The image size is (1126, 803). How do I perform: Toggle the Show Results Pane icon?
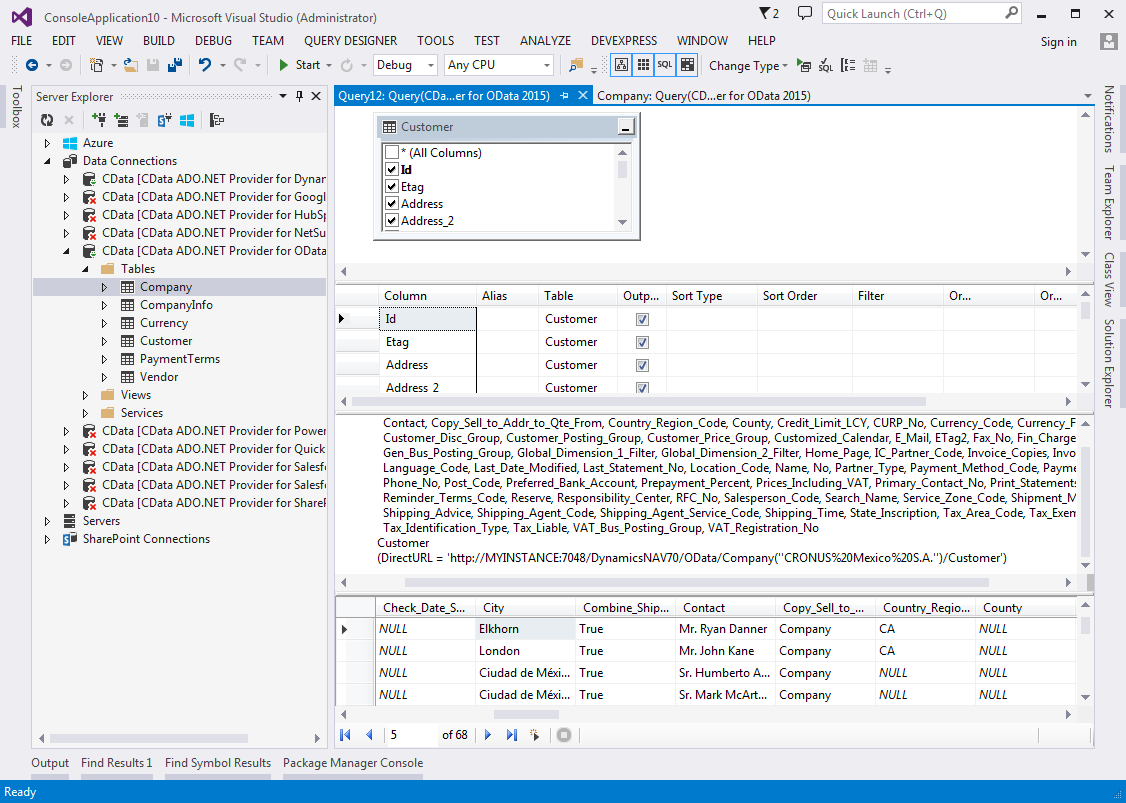687,65
